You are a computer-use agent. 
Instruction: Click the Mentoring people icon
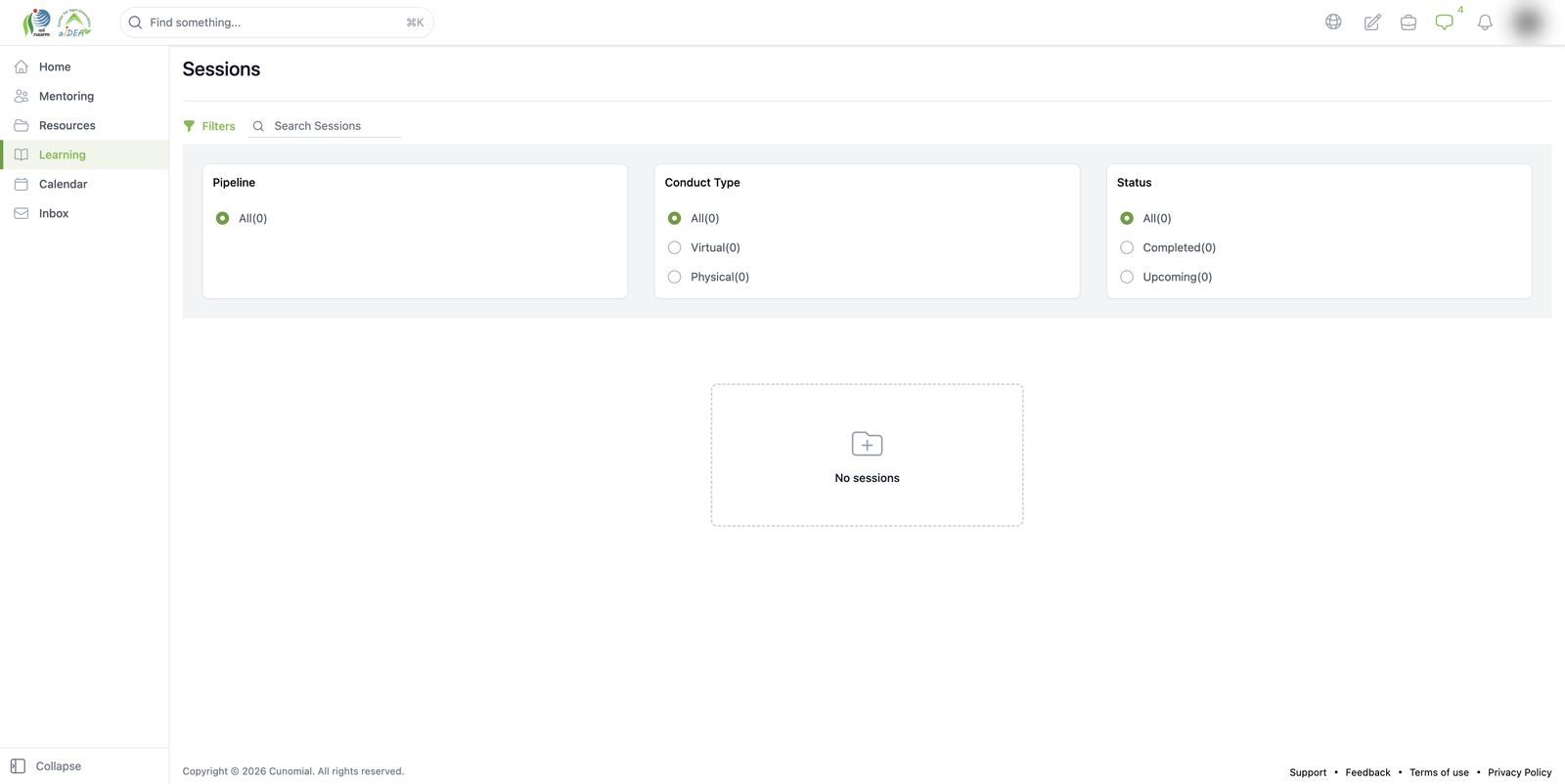click(22, 96)
